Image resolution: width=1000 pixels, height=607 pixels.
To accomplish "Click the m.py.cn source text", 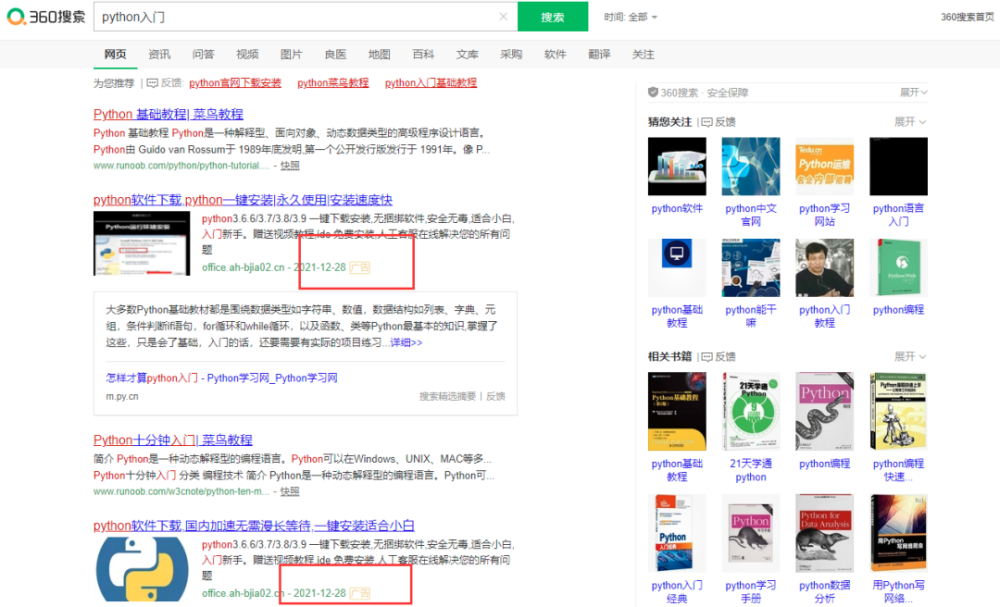I will pyautogui.click(x=122, y=397).
